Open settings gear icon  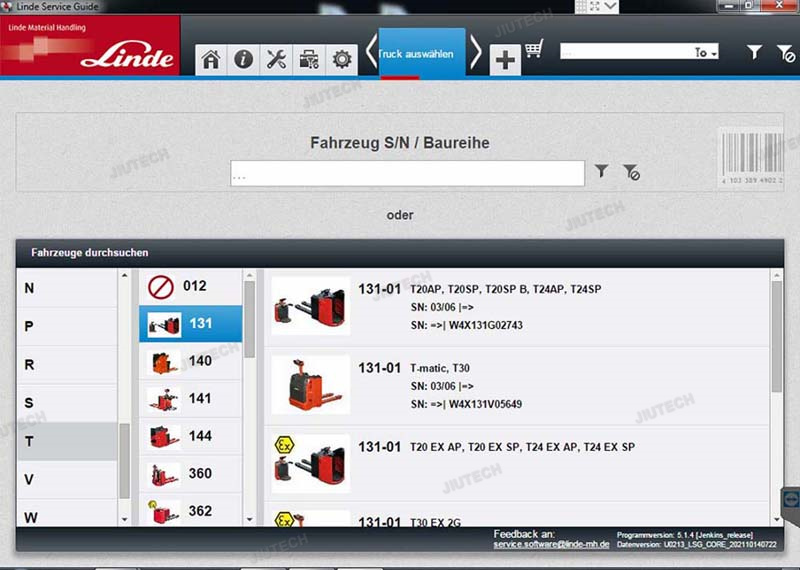click(x=342, y=59)
